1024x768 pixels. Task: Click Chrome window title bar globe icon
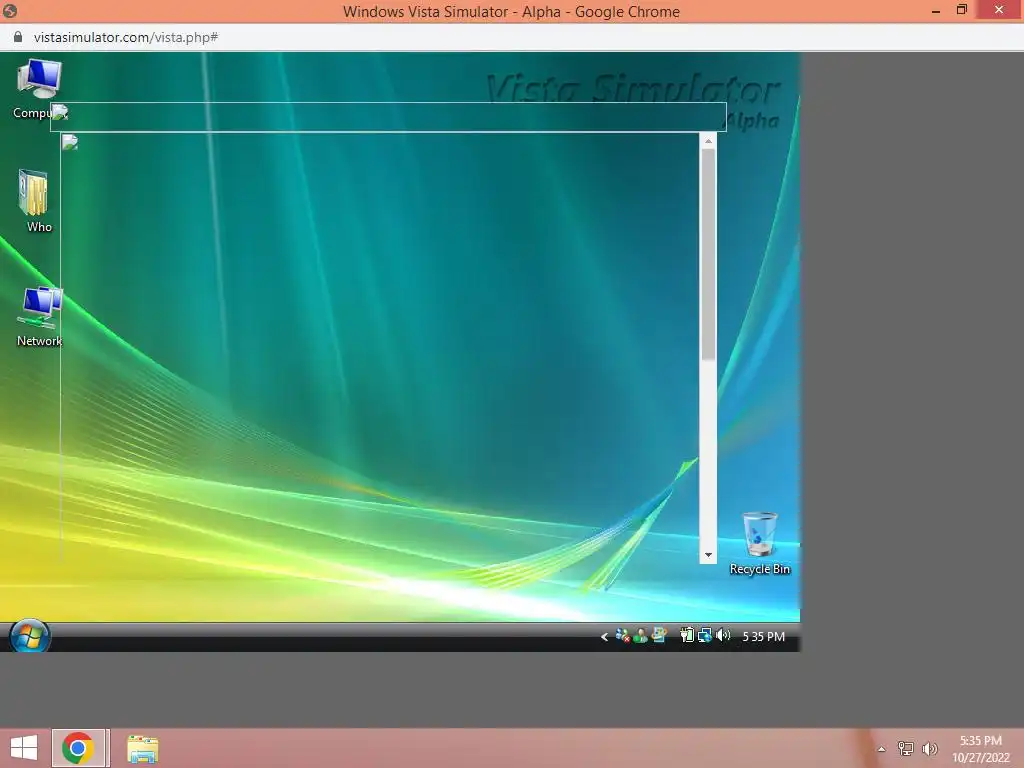(10, 11)
